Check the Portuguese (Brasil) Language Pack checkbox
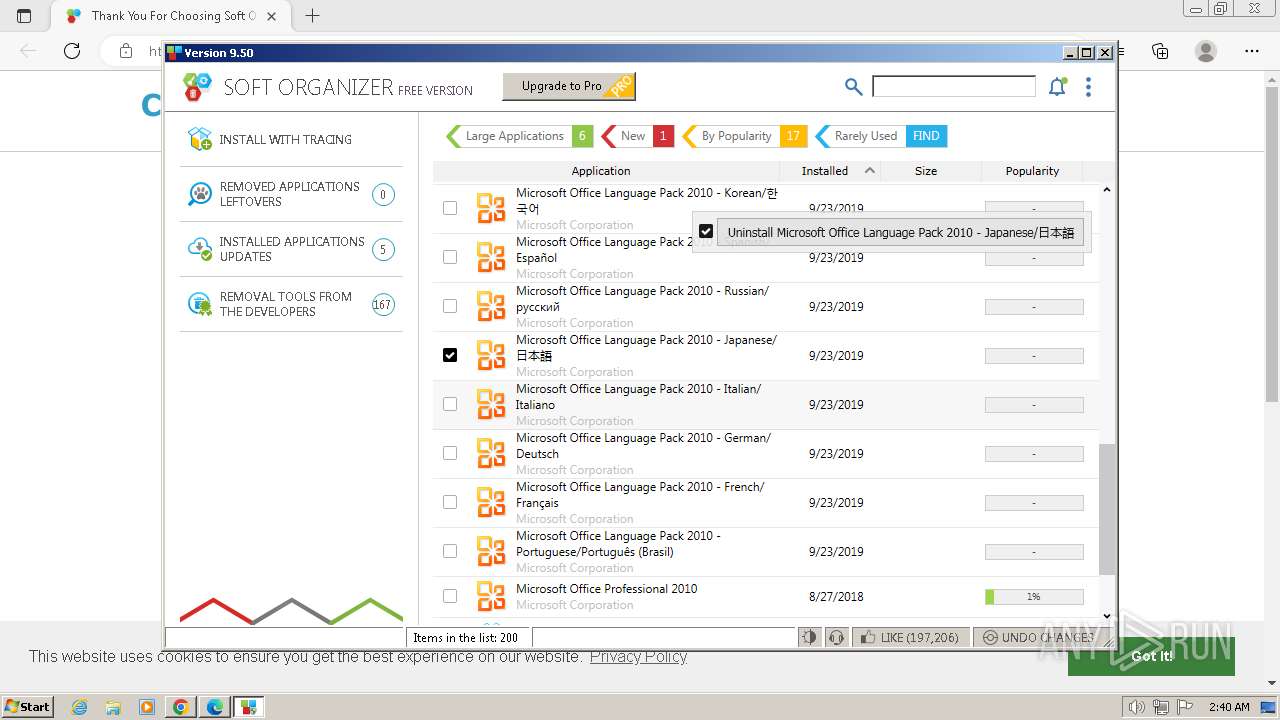Viewport: 1280px width, 720px height. click(450, 551)
